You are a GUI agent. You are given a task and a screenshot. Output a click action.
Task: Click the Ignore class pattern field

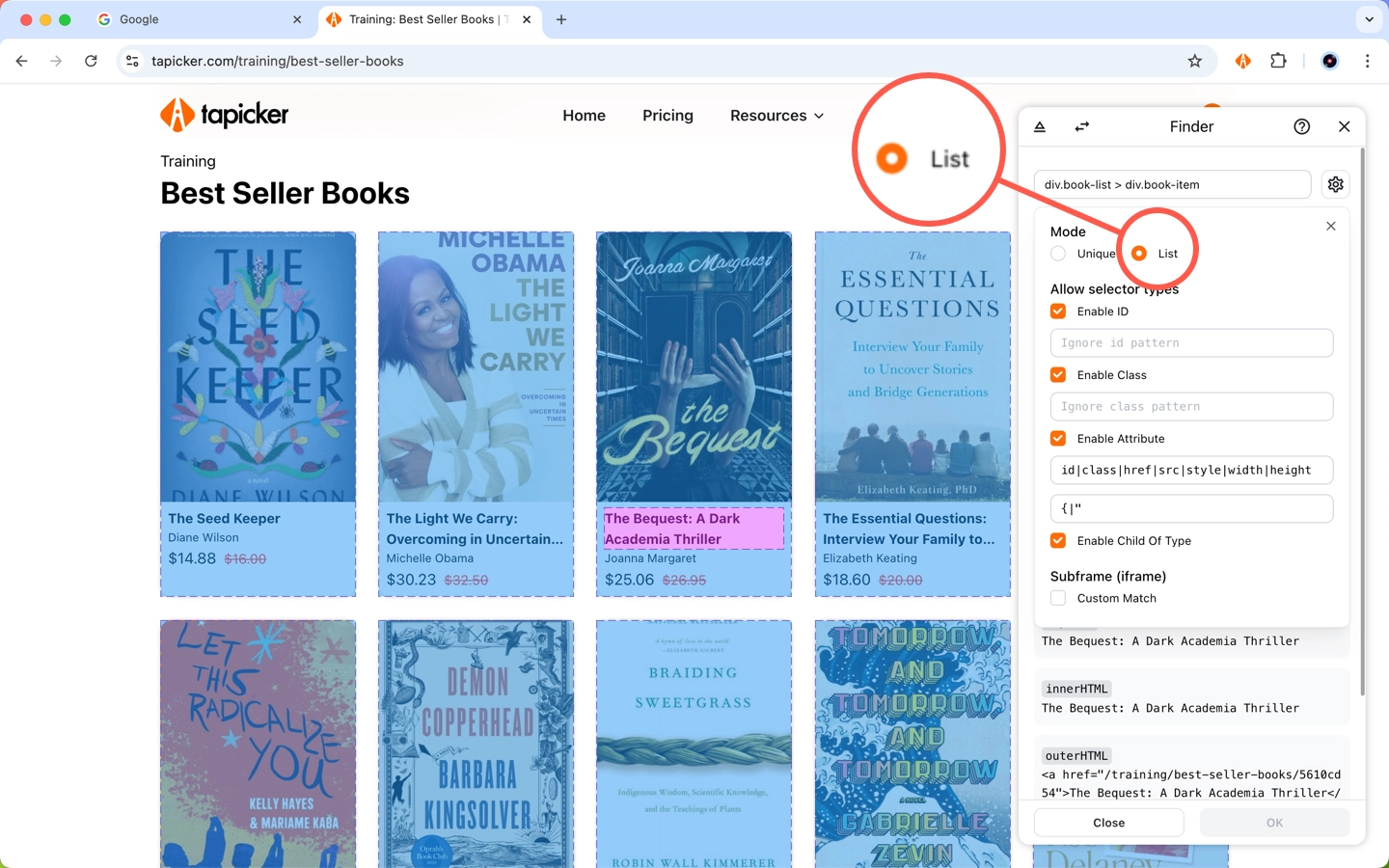1191,406
